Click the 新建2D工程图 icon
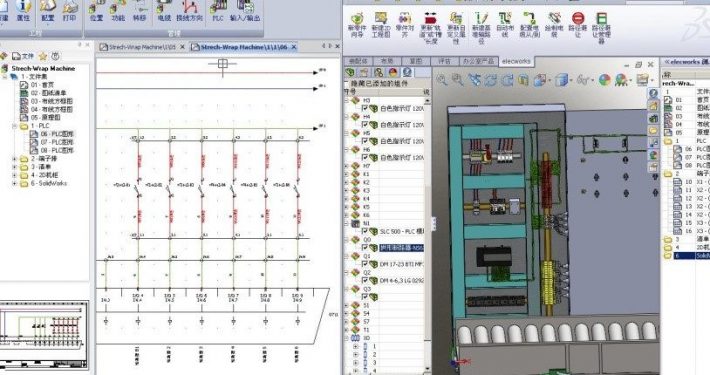Image resolution: width=710 pixels, height=375 pixels. (381, 24)
